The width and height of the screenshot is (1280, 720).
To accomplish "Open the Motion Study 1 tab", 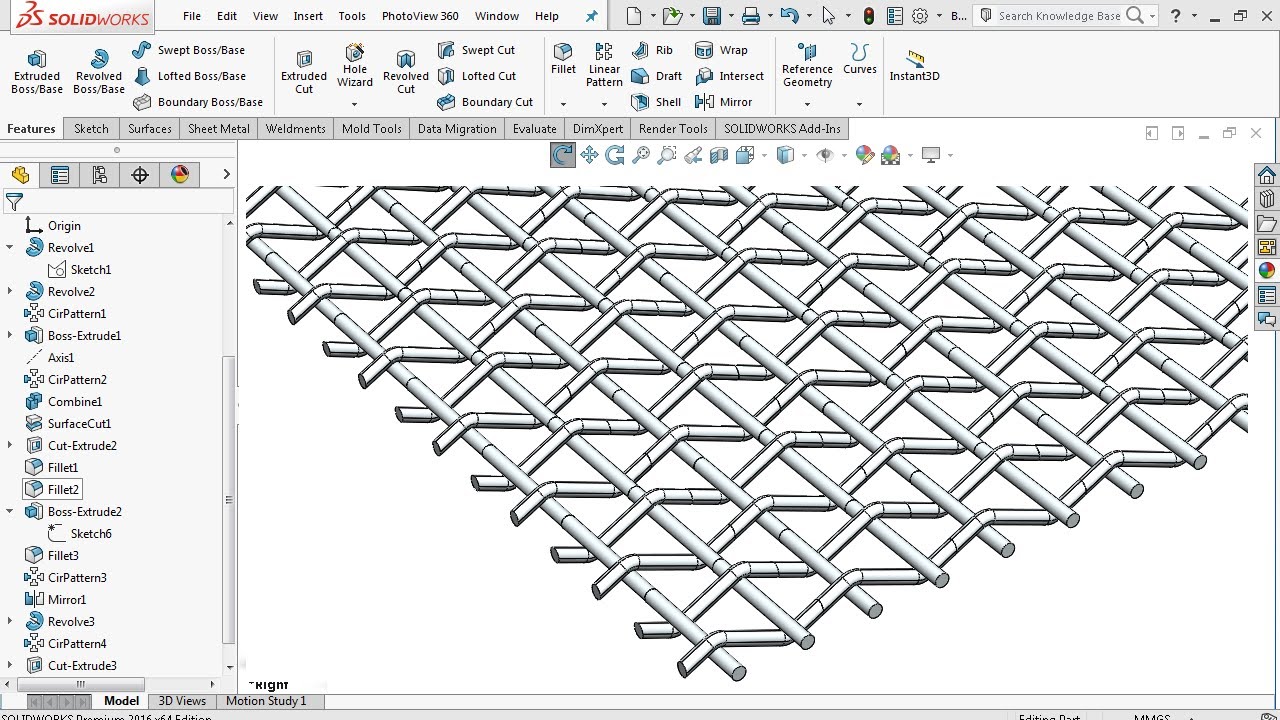I will tap(266, 701).
